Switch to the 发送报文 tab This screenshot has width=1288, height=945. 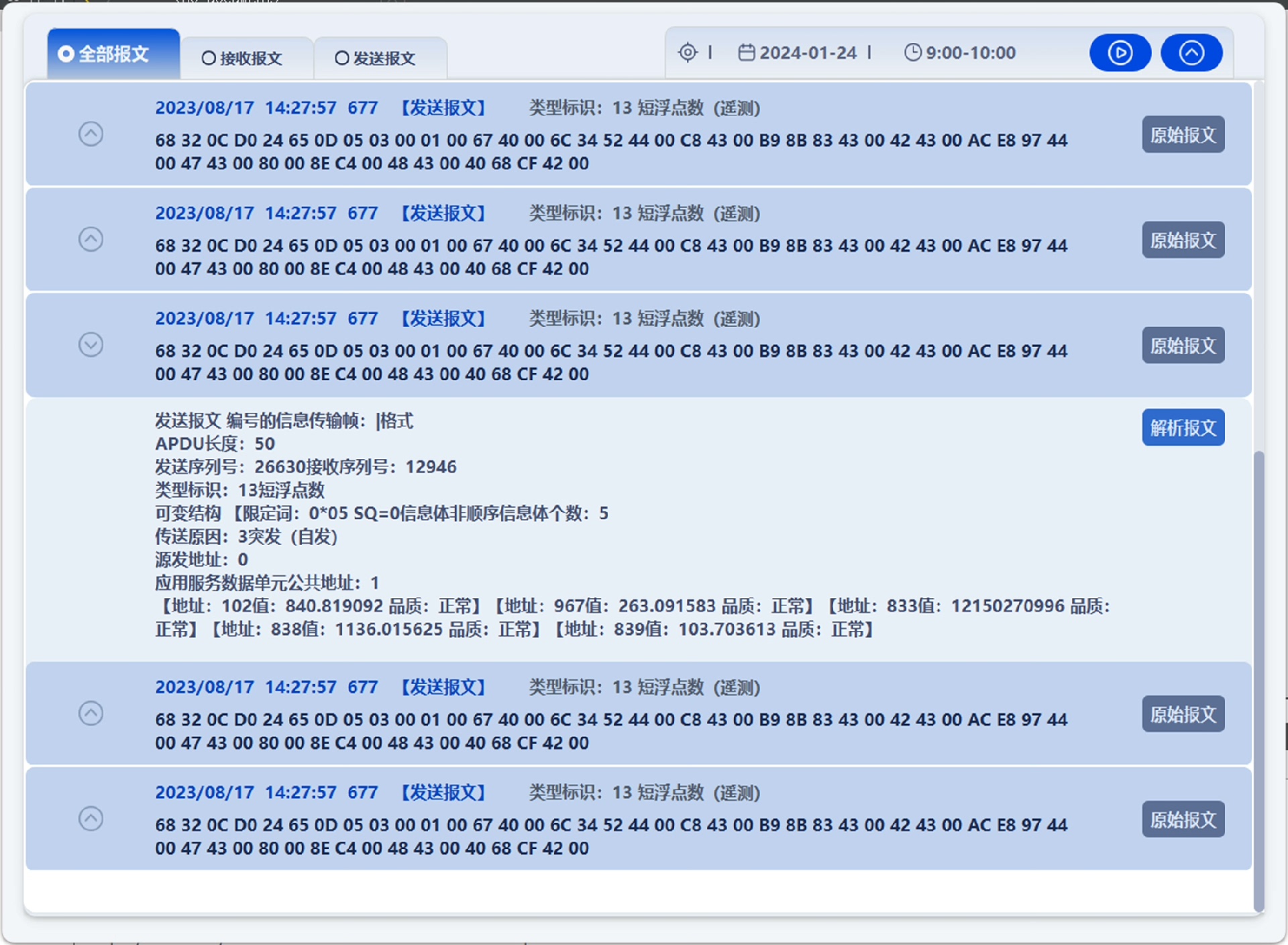pyautogui.click(x=380, y=58)
